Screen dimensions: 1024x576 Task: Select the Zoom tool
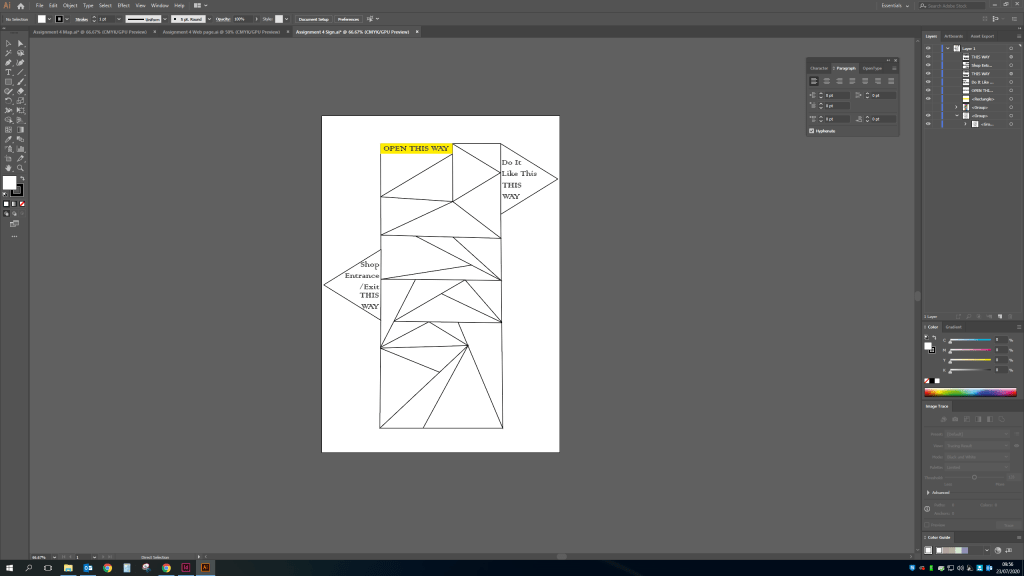tap(20, 168)
